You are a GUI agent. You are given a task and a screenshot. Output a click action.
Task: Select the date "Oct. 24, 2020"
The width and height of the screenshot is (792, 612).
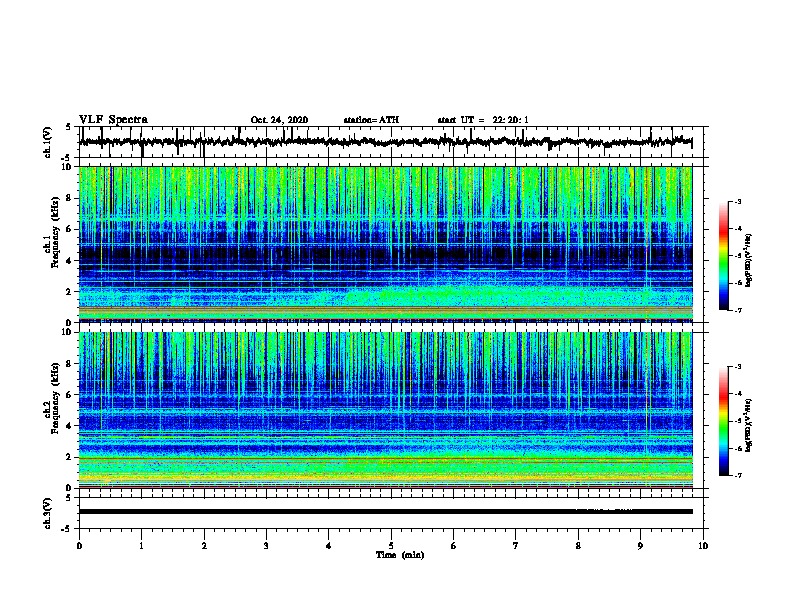pos(279,120)
